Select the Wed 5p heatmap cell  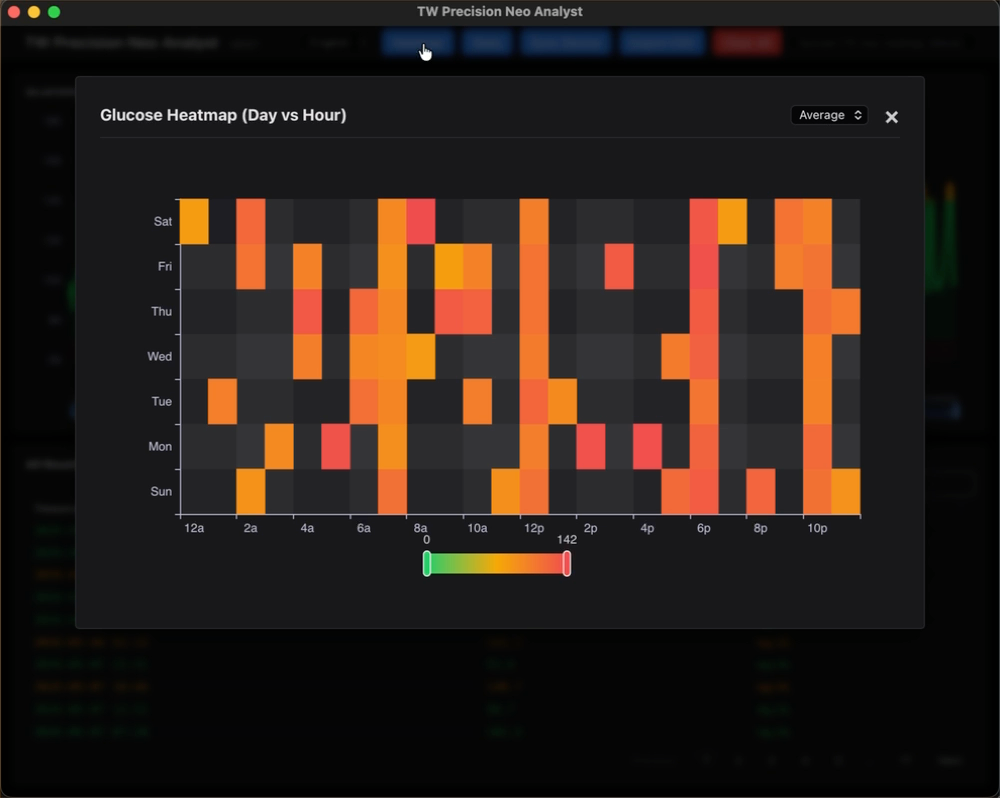point(675,357)
